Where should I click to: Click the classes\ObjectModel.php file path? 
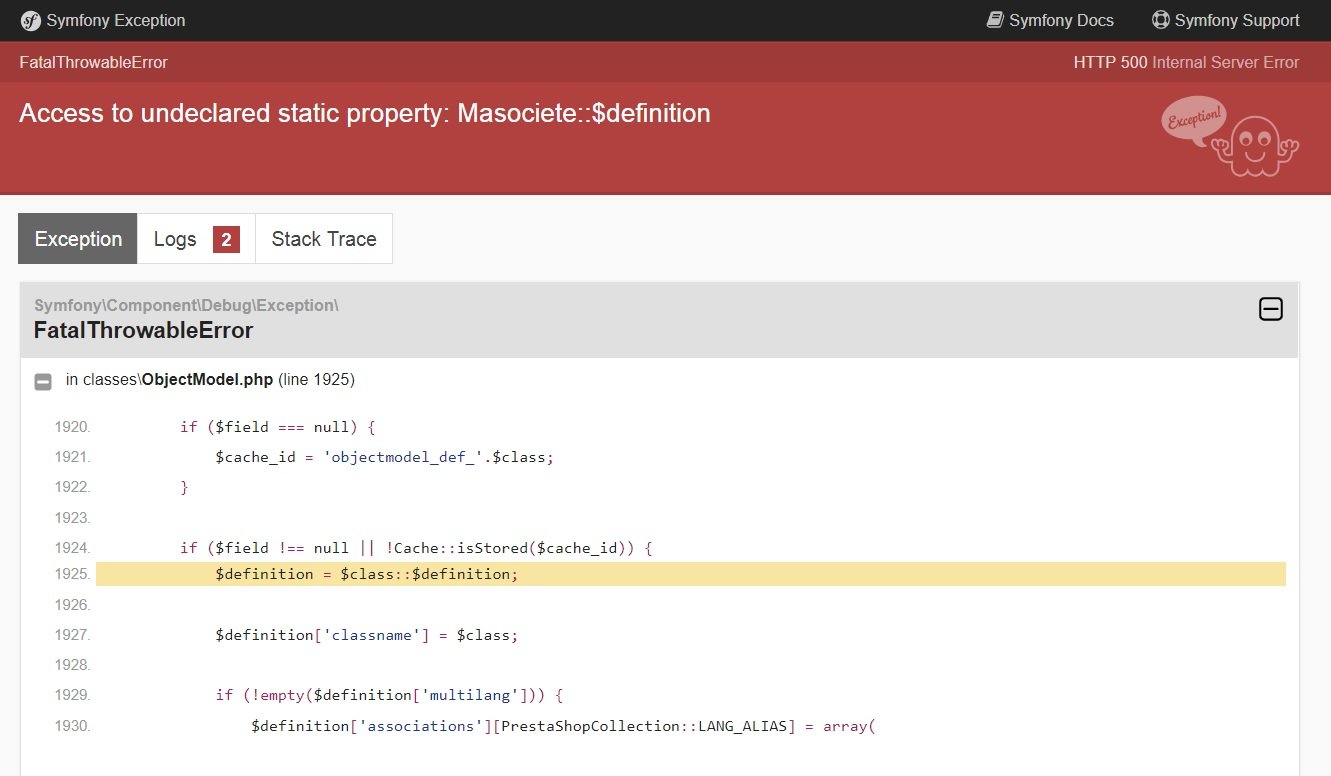(x=207, y=380)
